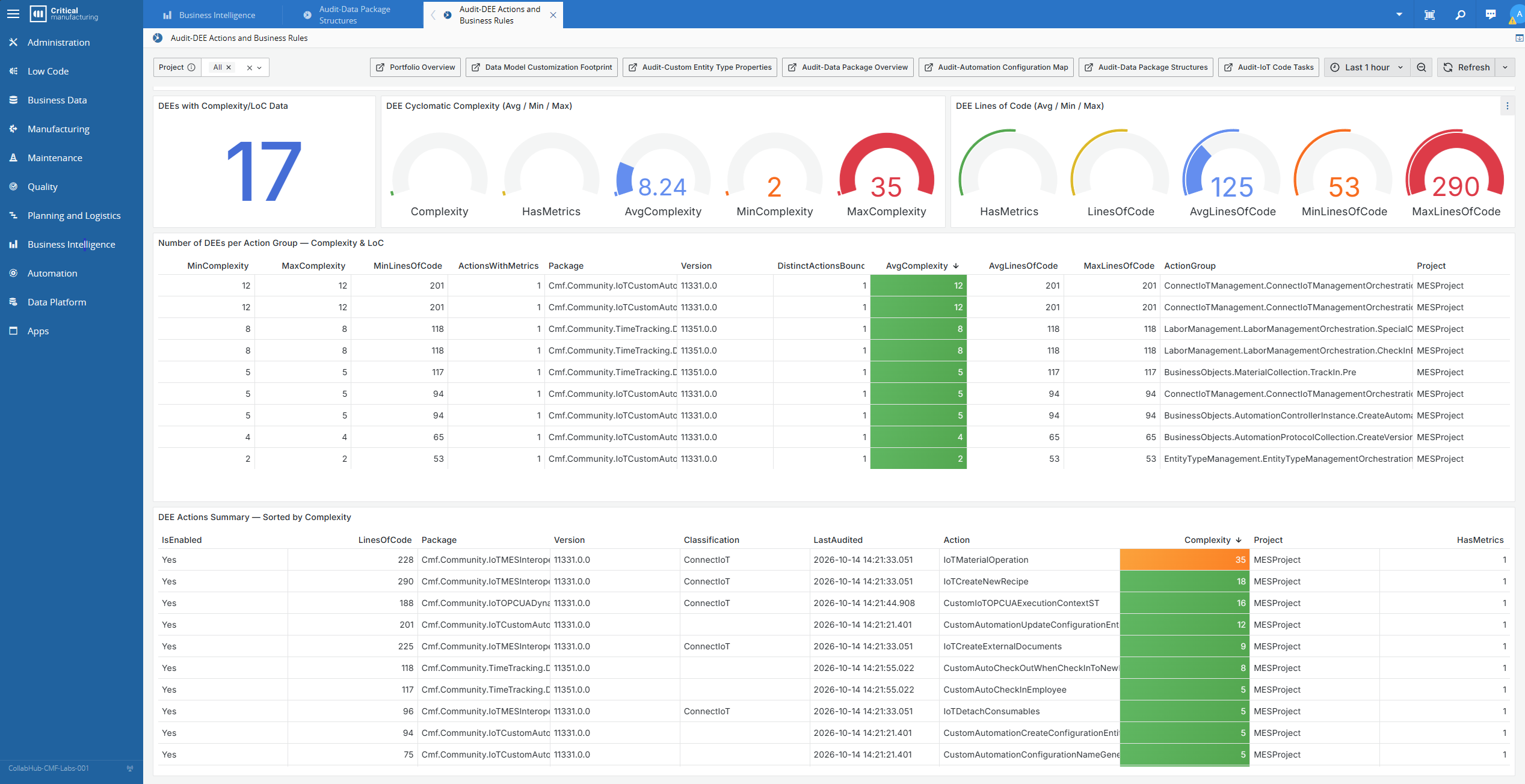Zoom out the time range

coord(1421,67)
